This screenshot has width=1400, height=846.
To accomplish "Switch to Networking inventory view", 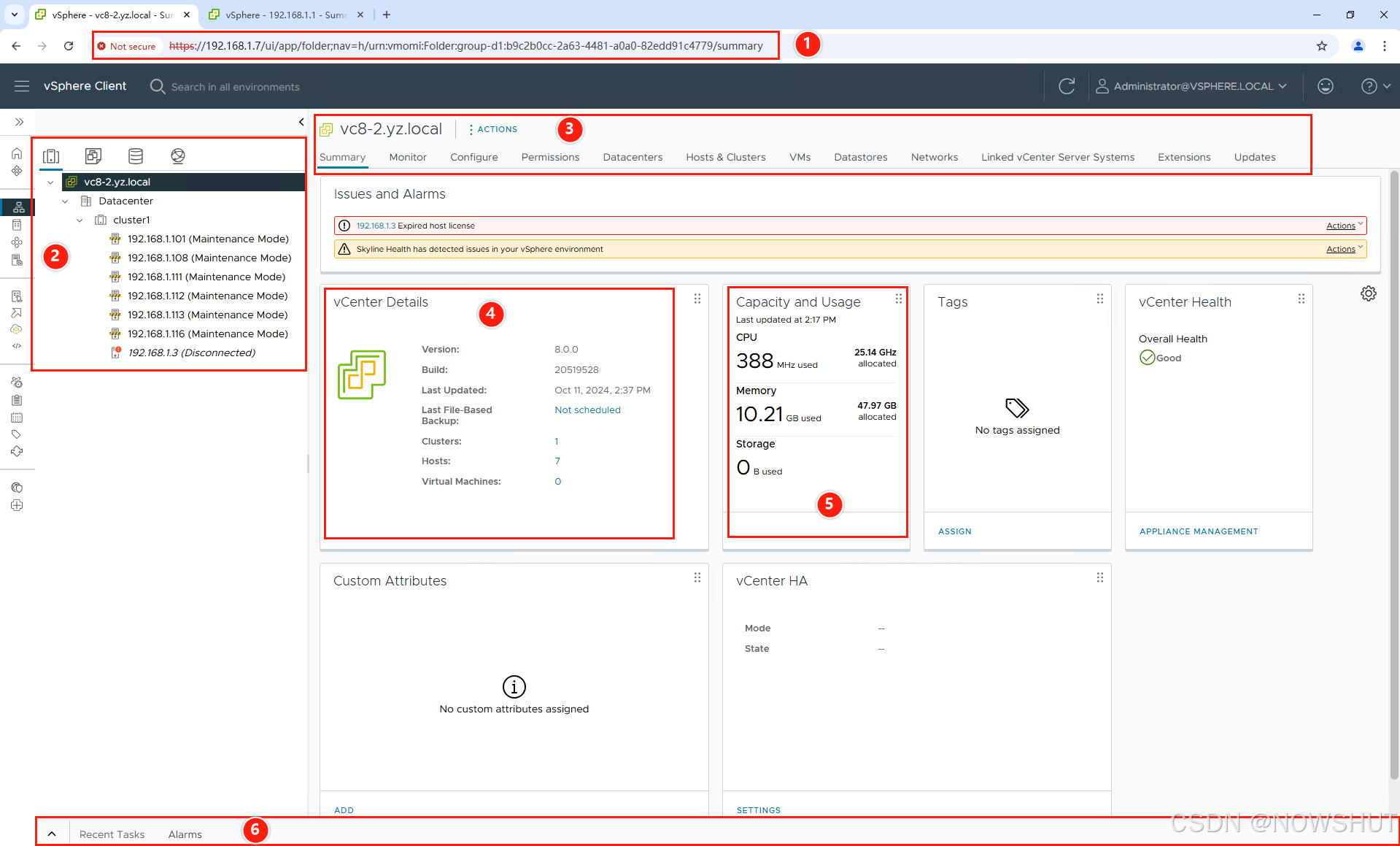I will (178, 156).
